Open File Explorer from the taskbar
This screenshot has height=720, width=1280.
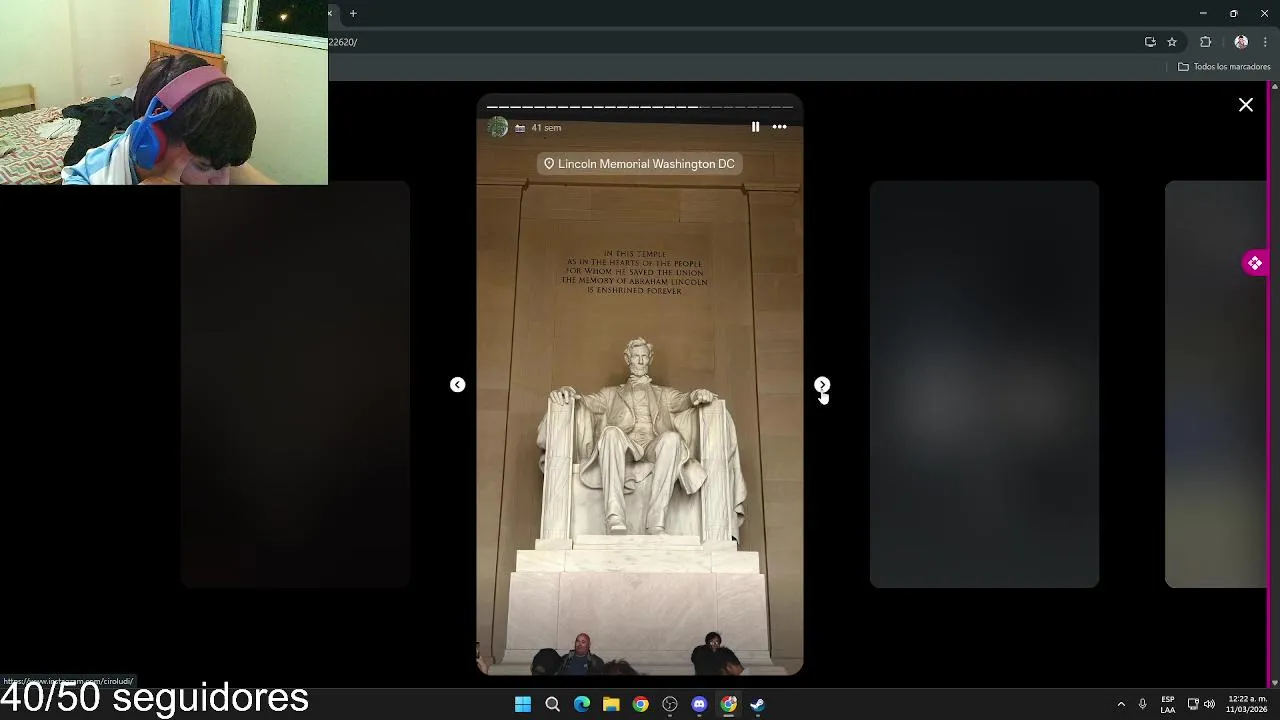pyautogui.click(x=611, y=704)
